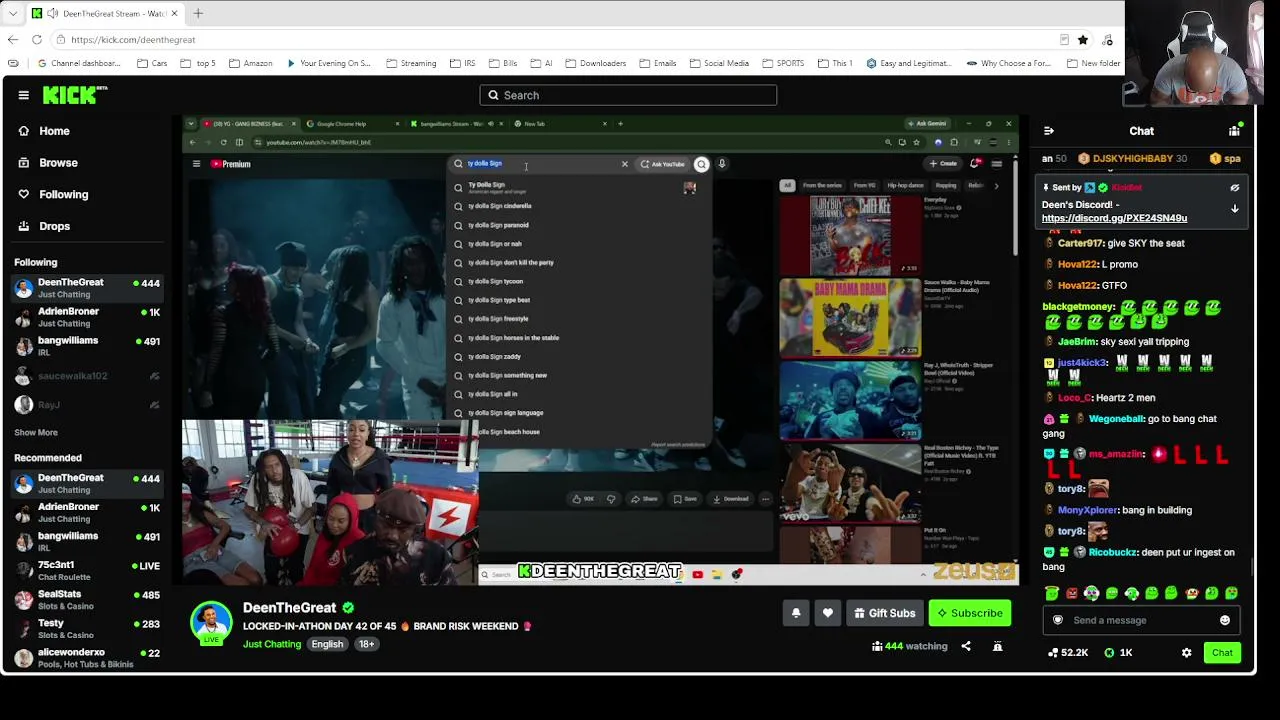The image size is (1280, 720).
Task: Click the green Subscribe button
Action: (x=969, y=613)
